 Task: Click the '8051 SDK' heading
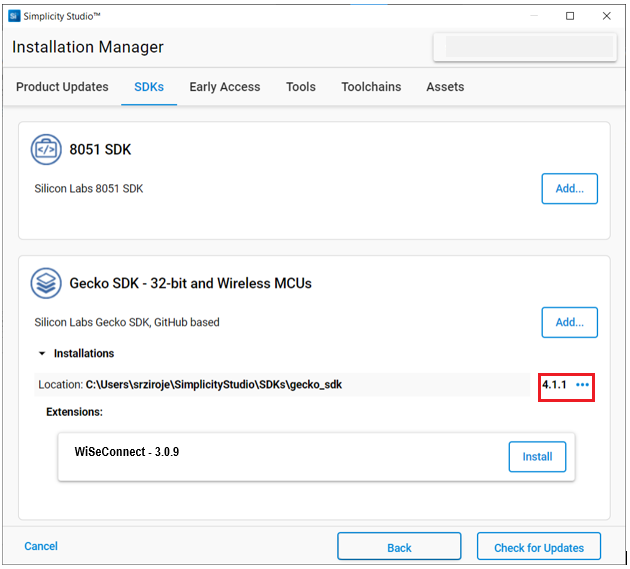point(100,149)
